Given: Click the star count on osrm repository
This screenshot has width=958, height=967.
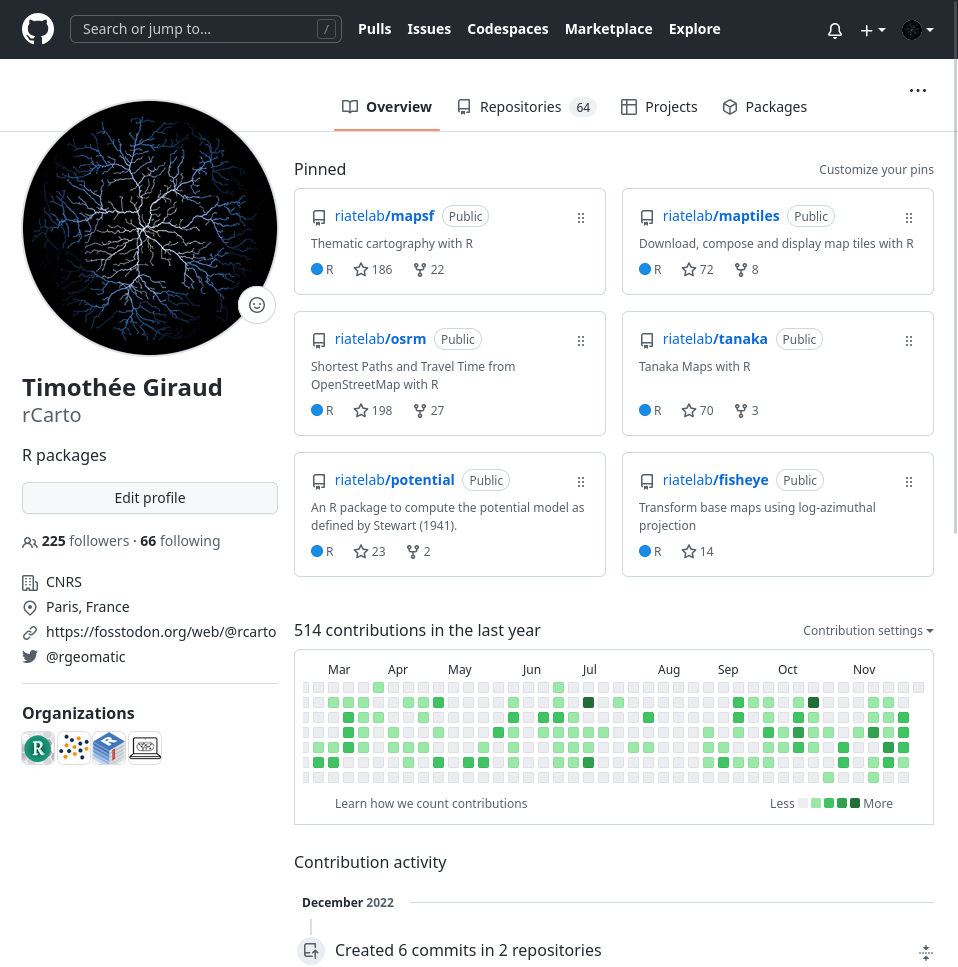Looking at the screenshot, I should point(373,410).
